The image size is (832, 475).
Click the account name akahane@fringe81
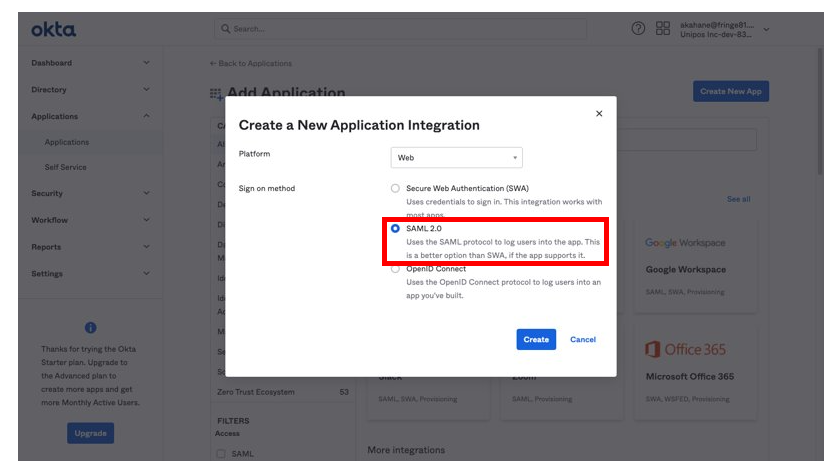tap(717, 25)
